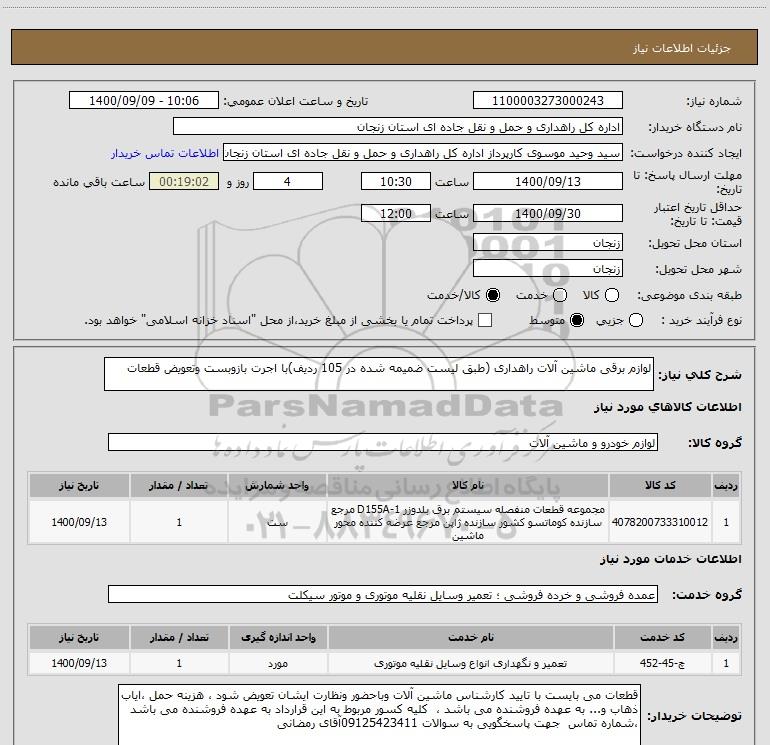The image size is (770, 745).
Task: Select the کالا radio button
Action: coord(612,295)
